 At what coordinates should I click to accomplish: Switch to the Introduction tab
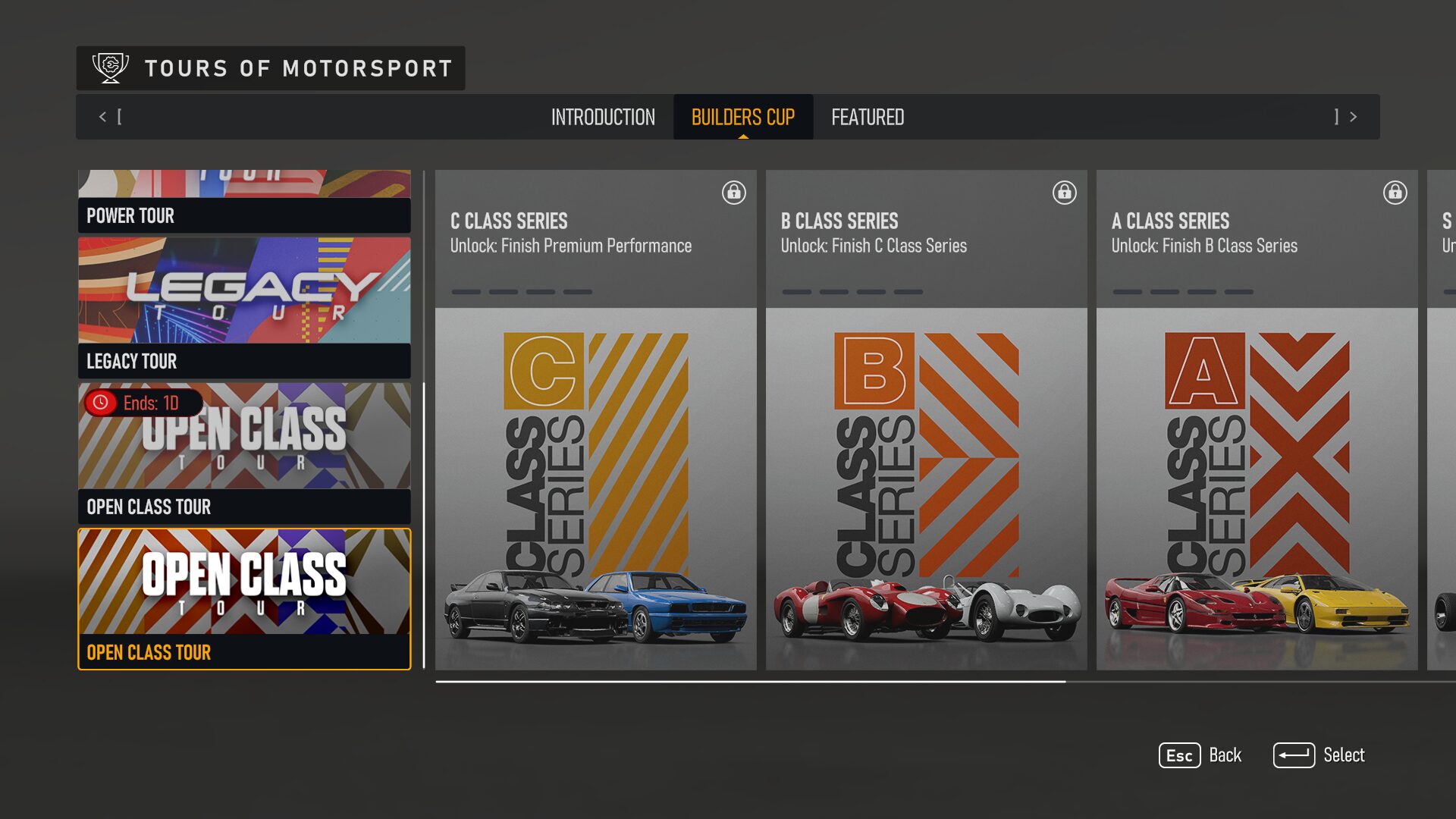coord(603,118)
